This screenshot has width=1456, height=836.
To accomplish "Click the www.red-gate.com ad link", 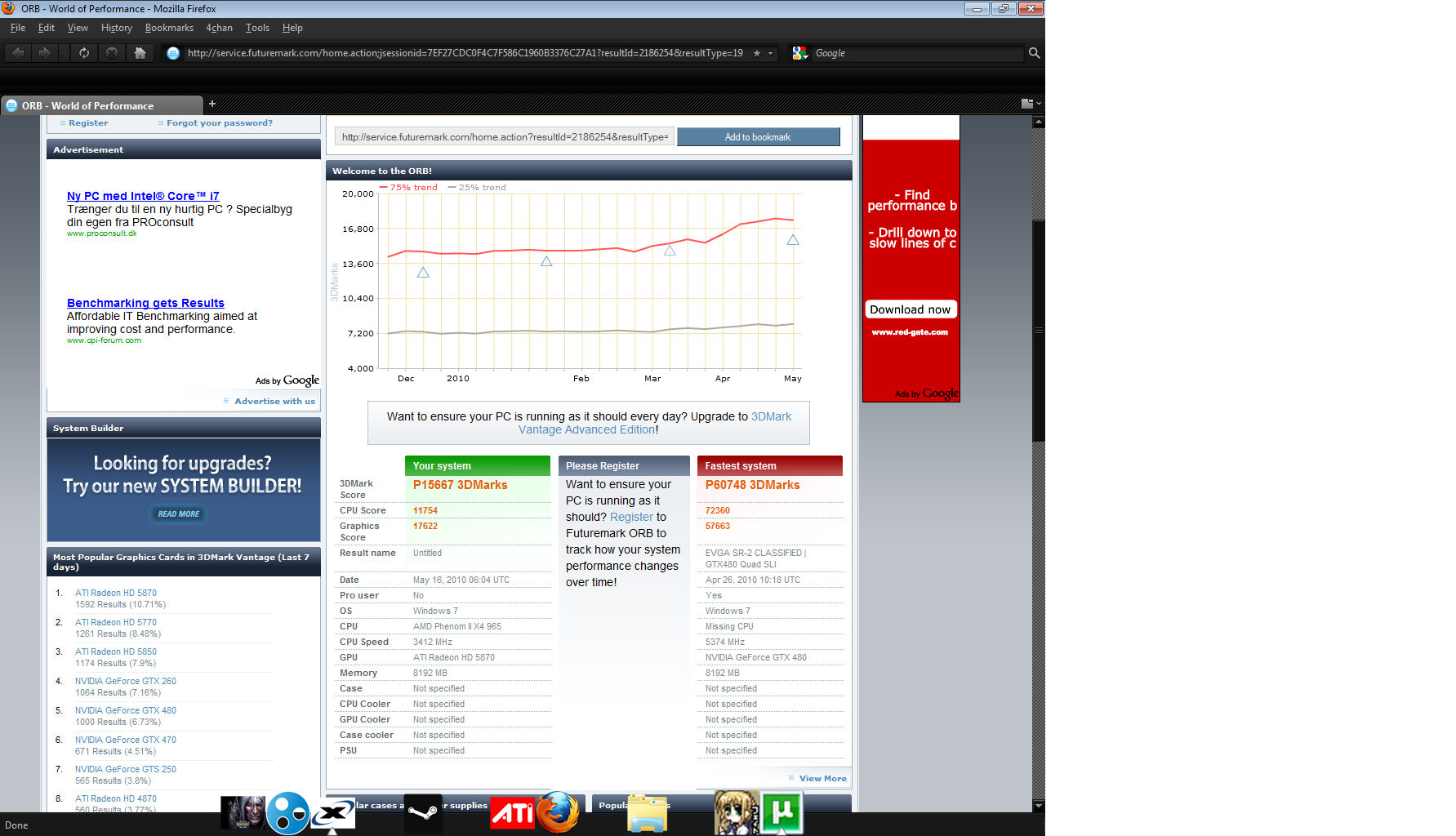I will pos(910,332).
